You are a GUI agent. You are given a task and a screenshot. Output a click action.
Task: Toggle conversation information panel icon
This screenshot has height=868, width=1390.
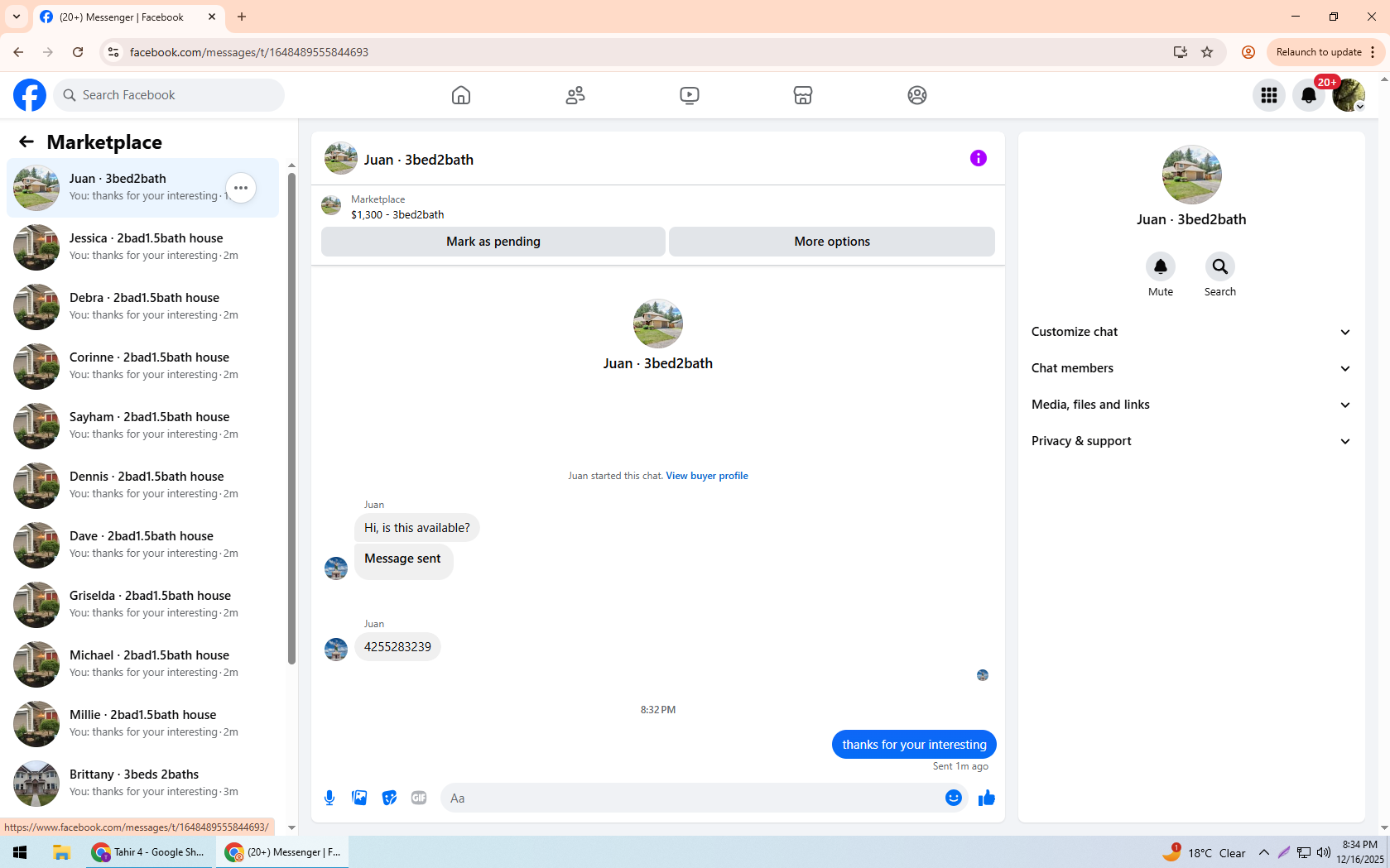click(979, 158)
